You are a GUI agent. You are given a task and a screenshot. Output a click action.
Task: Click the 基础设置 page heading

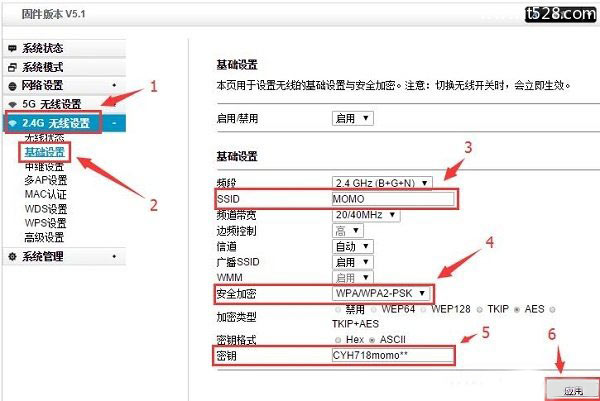(237, 65)
